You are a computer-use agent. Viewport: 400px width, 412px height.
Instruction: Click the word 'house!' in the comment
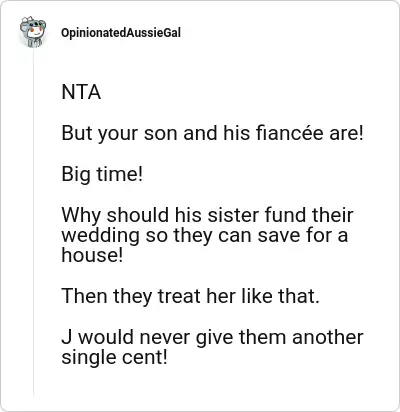click(92, 255)
